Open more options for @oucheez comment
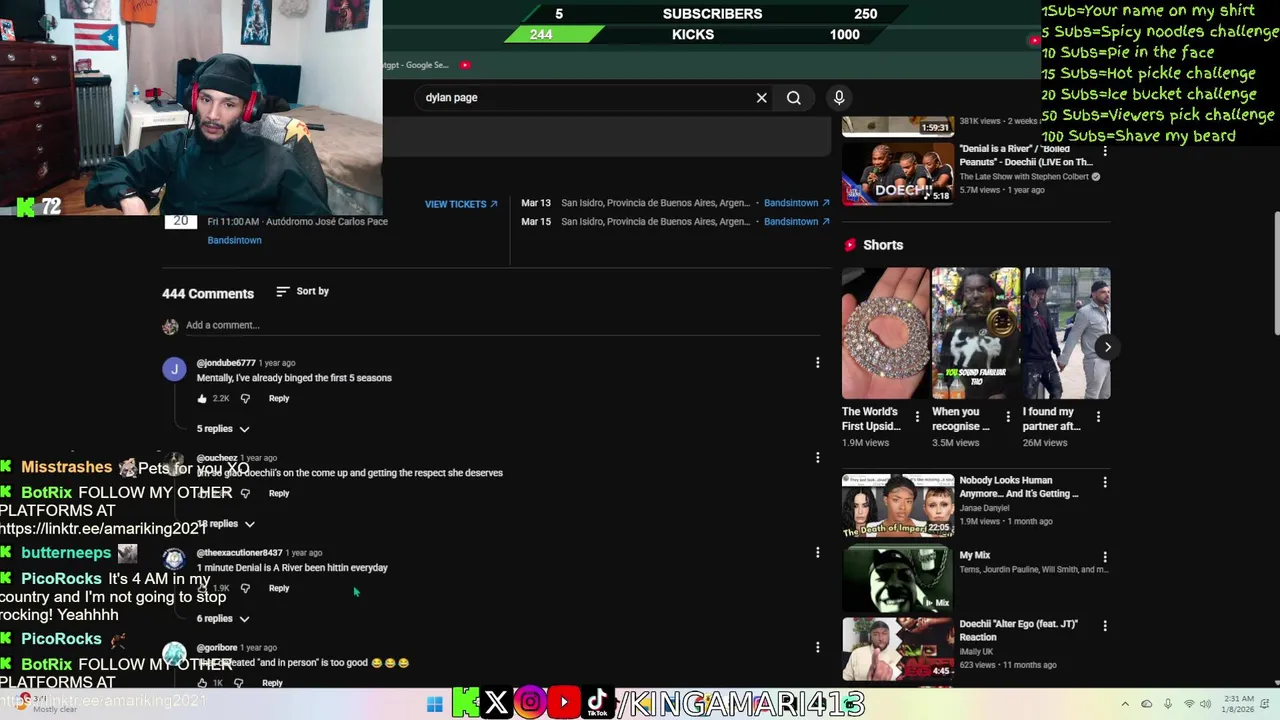The height and width of the screenshot is (720, 1280). click(x=817, y=458)
